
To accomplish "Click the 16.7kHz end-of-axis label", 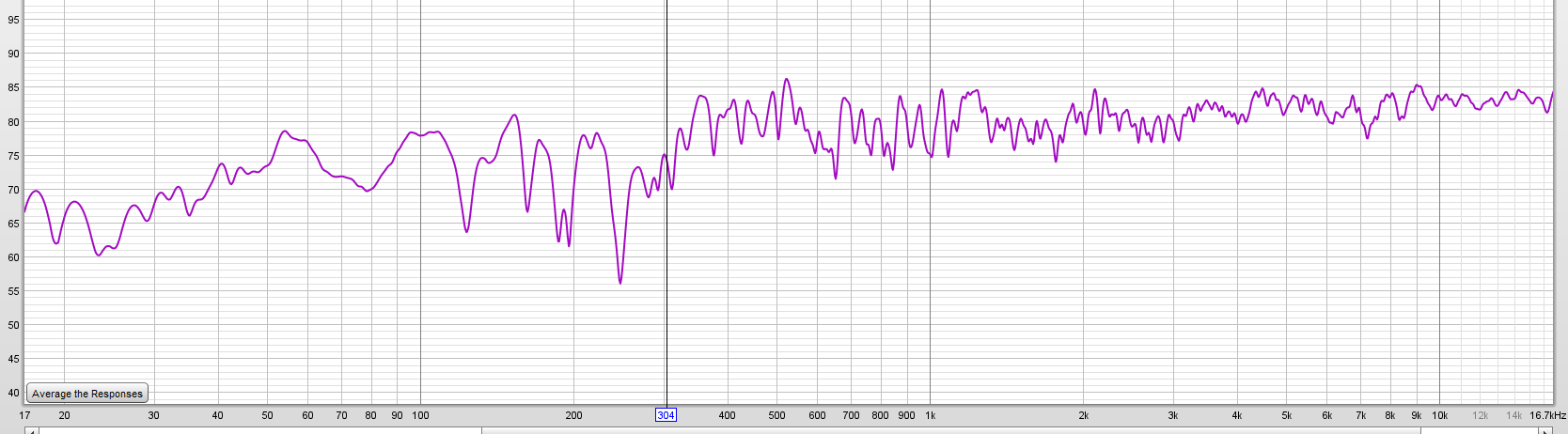I will pyautogui.click(x=1547, y=415).
